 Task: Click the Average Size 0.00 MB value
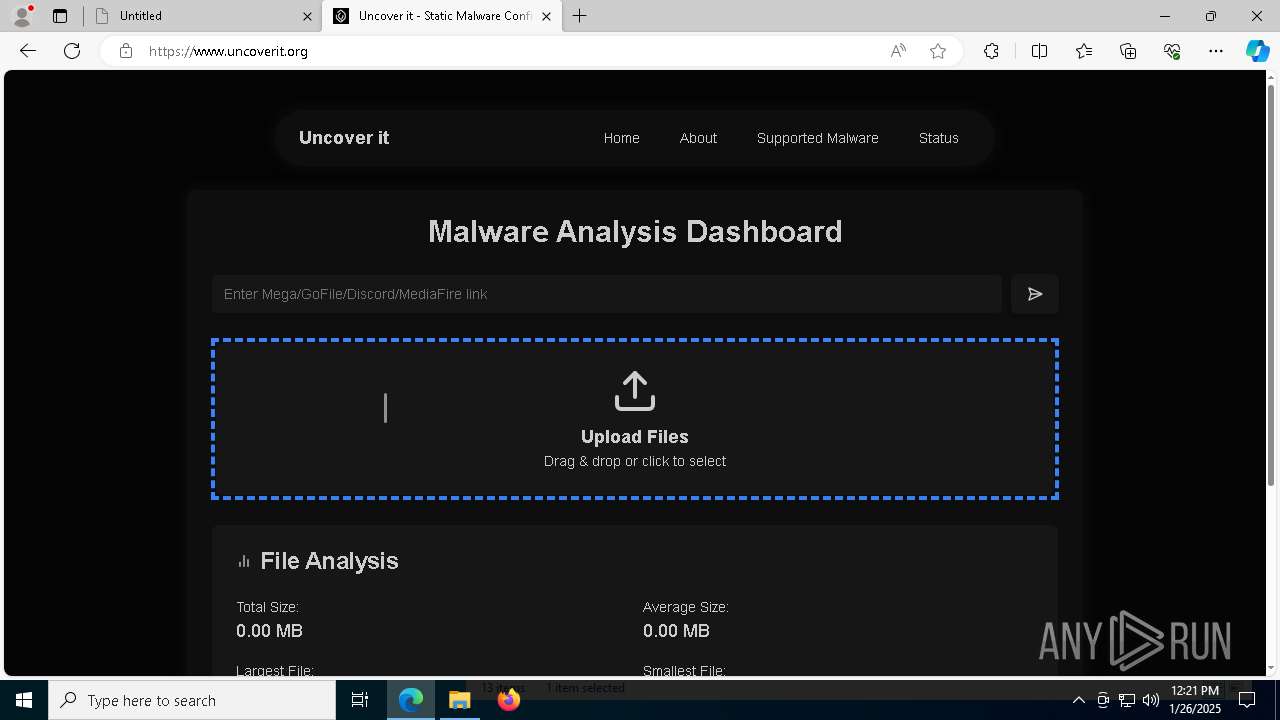click(676, 631)
